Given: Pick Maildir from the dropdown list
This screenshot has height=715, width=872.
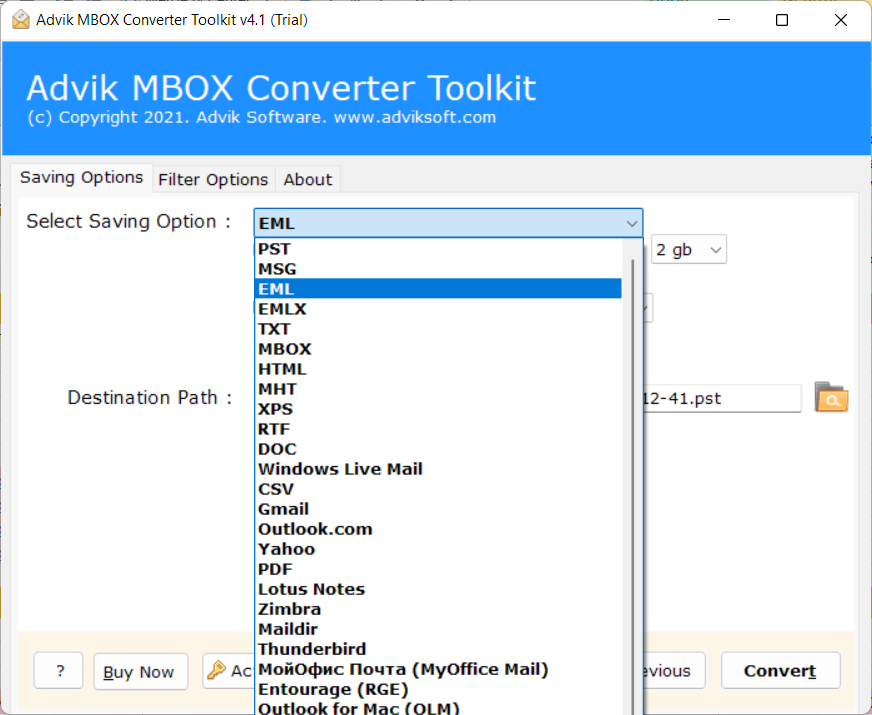Looking at the screenshot, I should click(x=438, y=629).
